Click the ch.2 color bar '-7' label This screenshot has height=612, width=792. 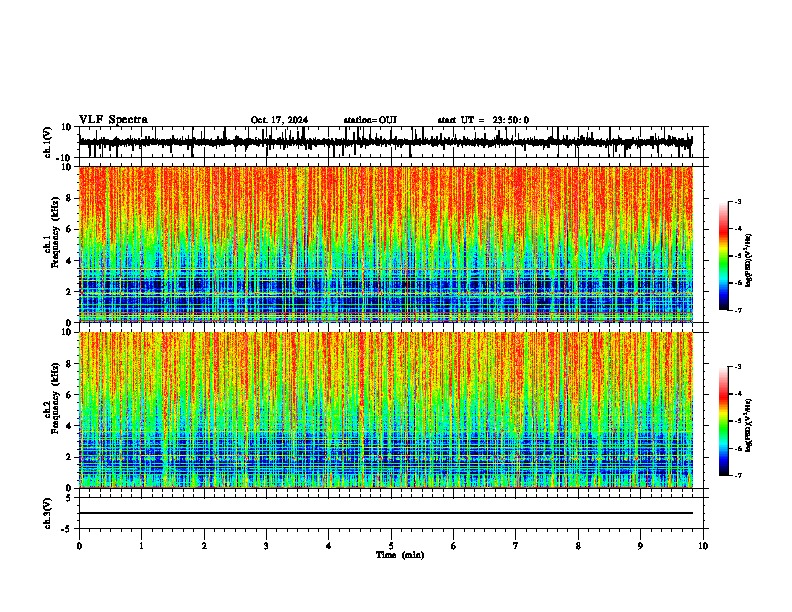738,476
